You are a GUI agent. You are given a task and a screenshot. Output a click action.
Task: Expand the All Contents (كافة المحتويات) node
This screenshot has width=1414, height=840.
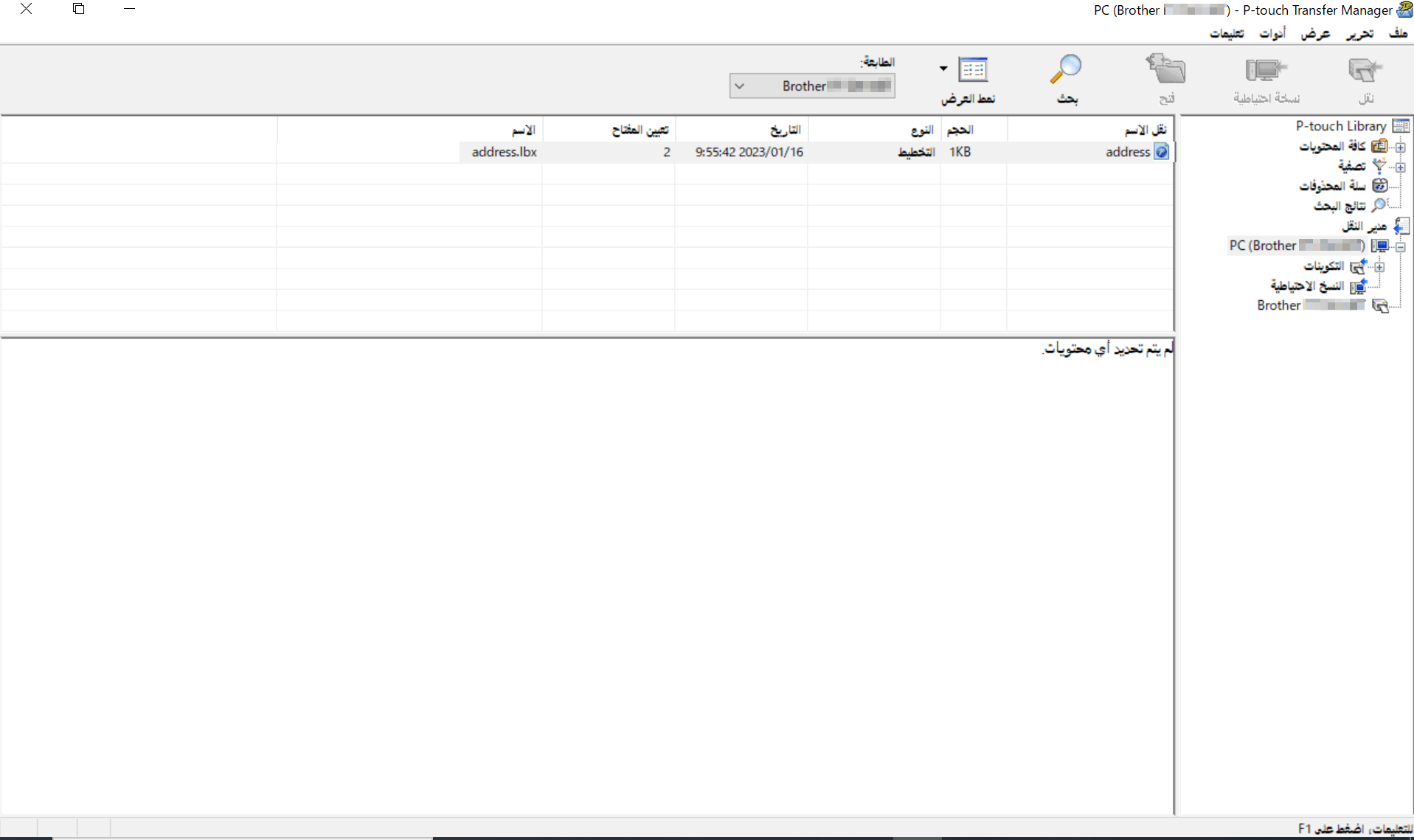click(1400, 147)
